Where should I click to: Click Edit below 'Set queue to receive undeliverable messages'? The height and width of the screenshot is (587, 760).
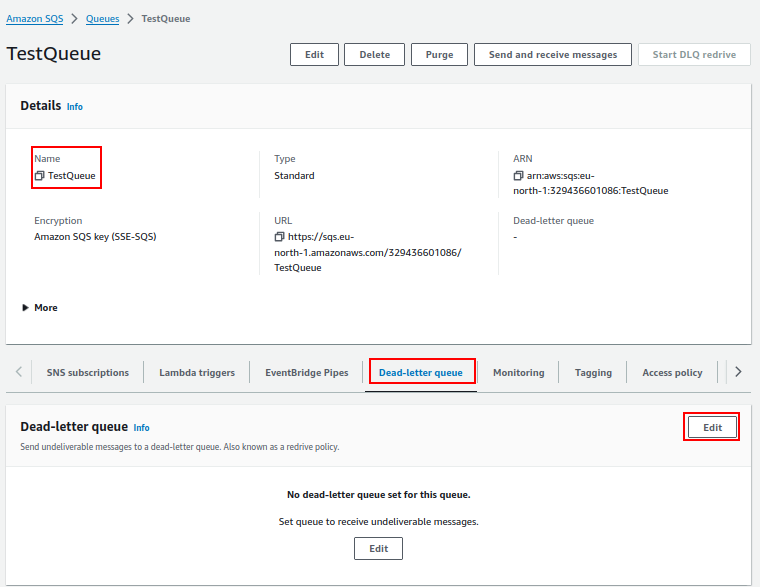[x=378, y=548]
